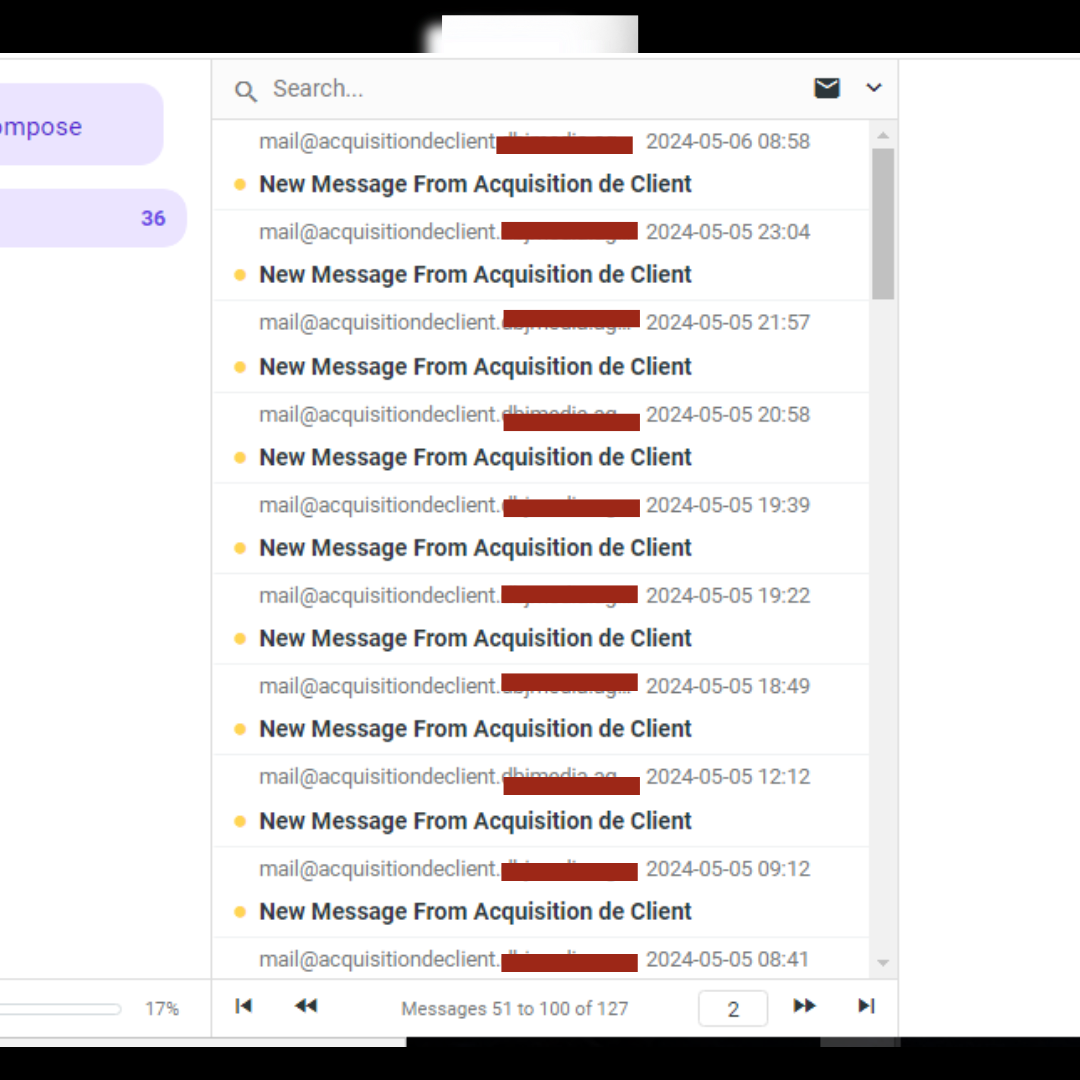Toggle unread dot on the 21:57 message
This screenshot has height=1080, width=1080.
pos(240,367)
